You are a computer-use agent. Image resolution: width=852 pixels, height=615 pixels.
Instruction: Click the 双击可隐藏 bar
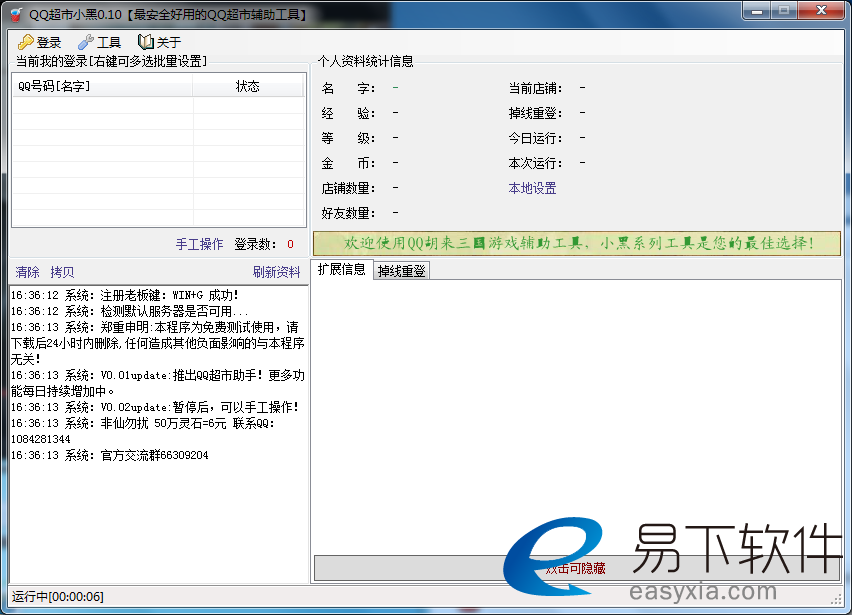pyautogui.click(x=576, y=568)
